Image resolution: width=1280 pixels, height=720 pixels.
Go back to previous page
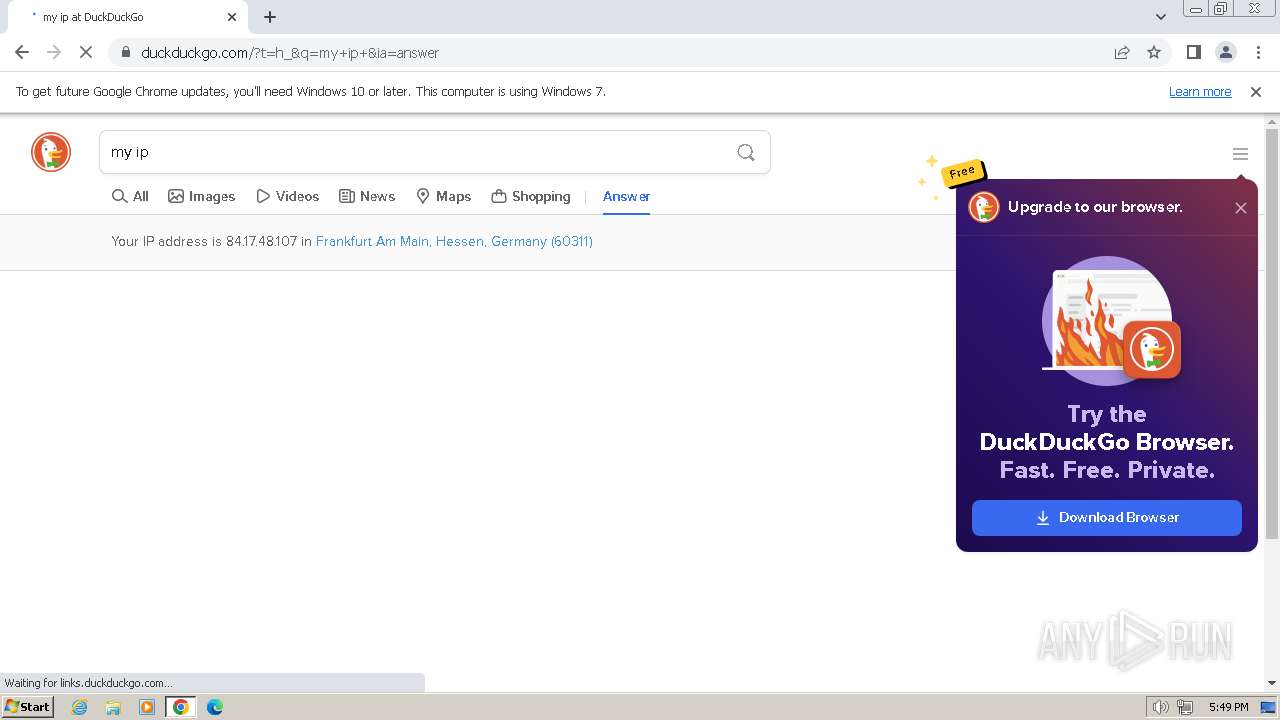point(22,53)
